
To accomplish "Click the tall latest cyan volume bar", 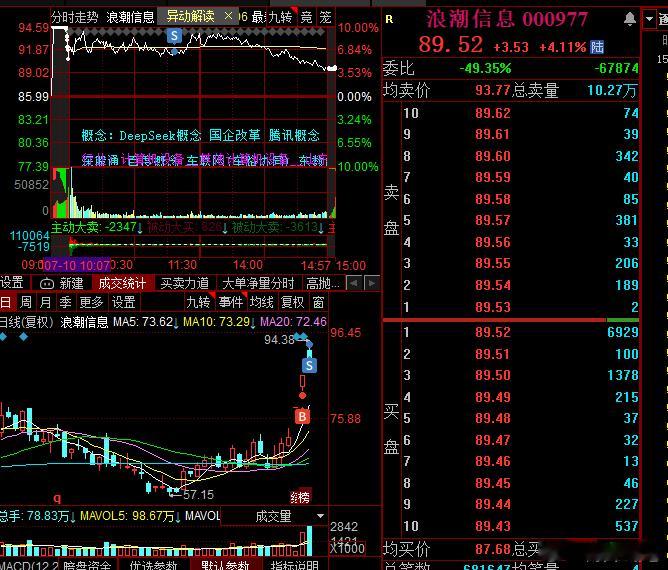I will tap(309, 541).
